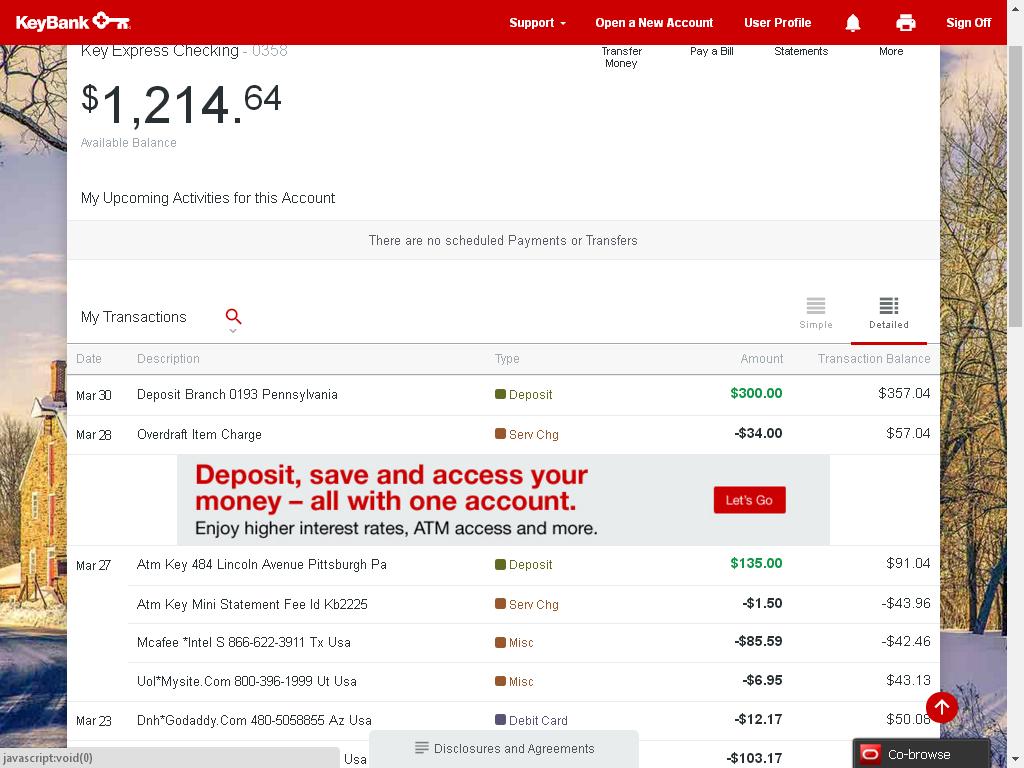Viewport: 1024px width, 768px height.
Task: Click the -$12.17 amount
Action: point(758,719)
